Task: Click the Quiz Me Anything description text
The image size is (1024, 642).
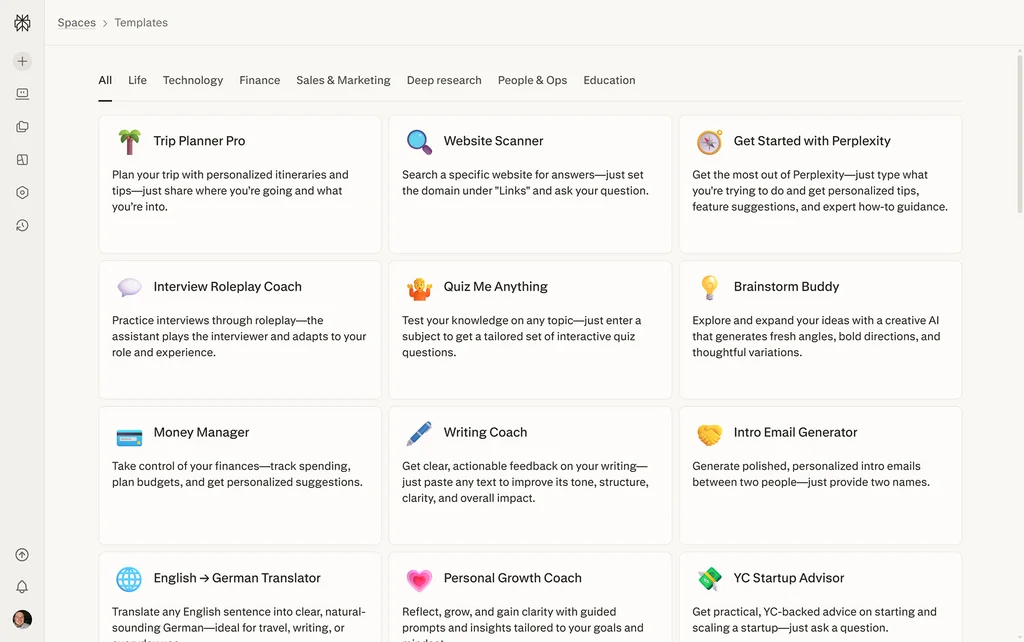Action: click(x=521, y=336)
